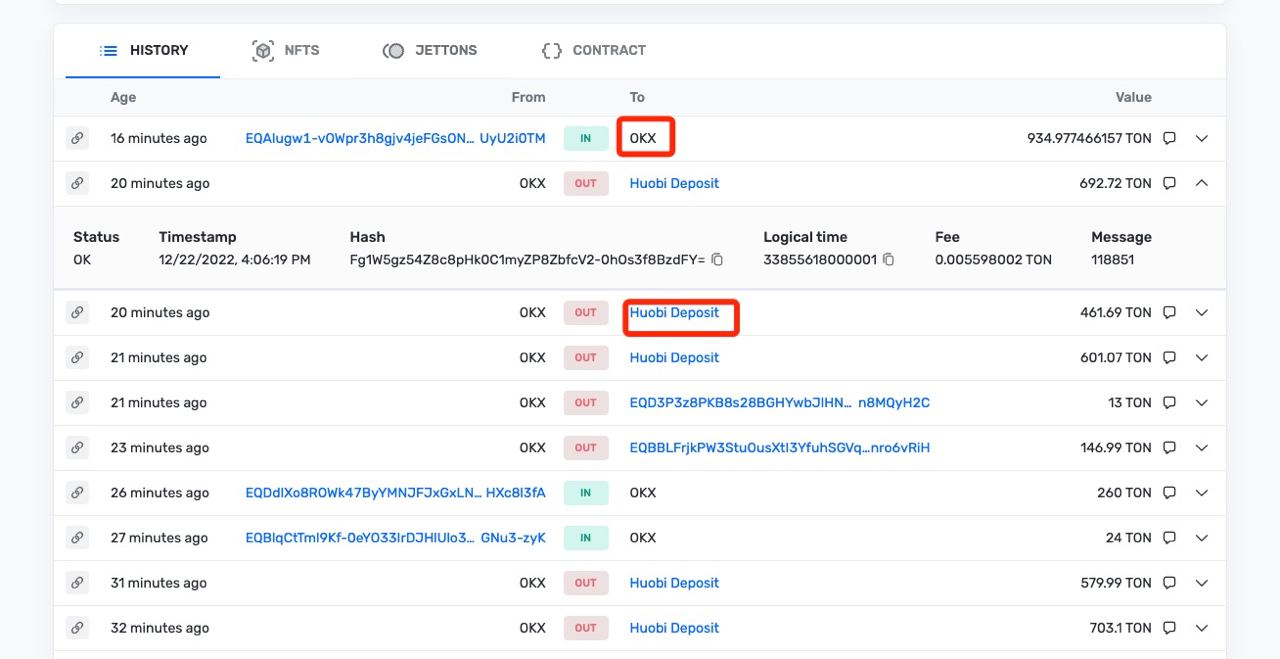Show comment icon for the 579.99 TON row
This screenshot has width=1280, height=659.
click(1169, 583)
